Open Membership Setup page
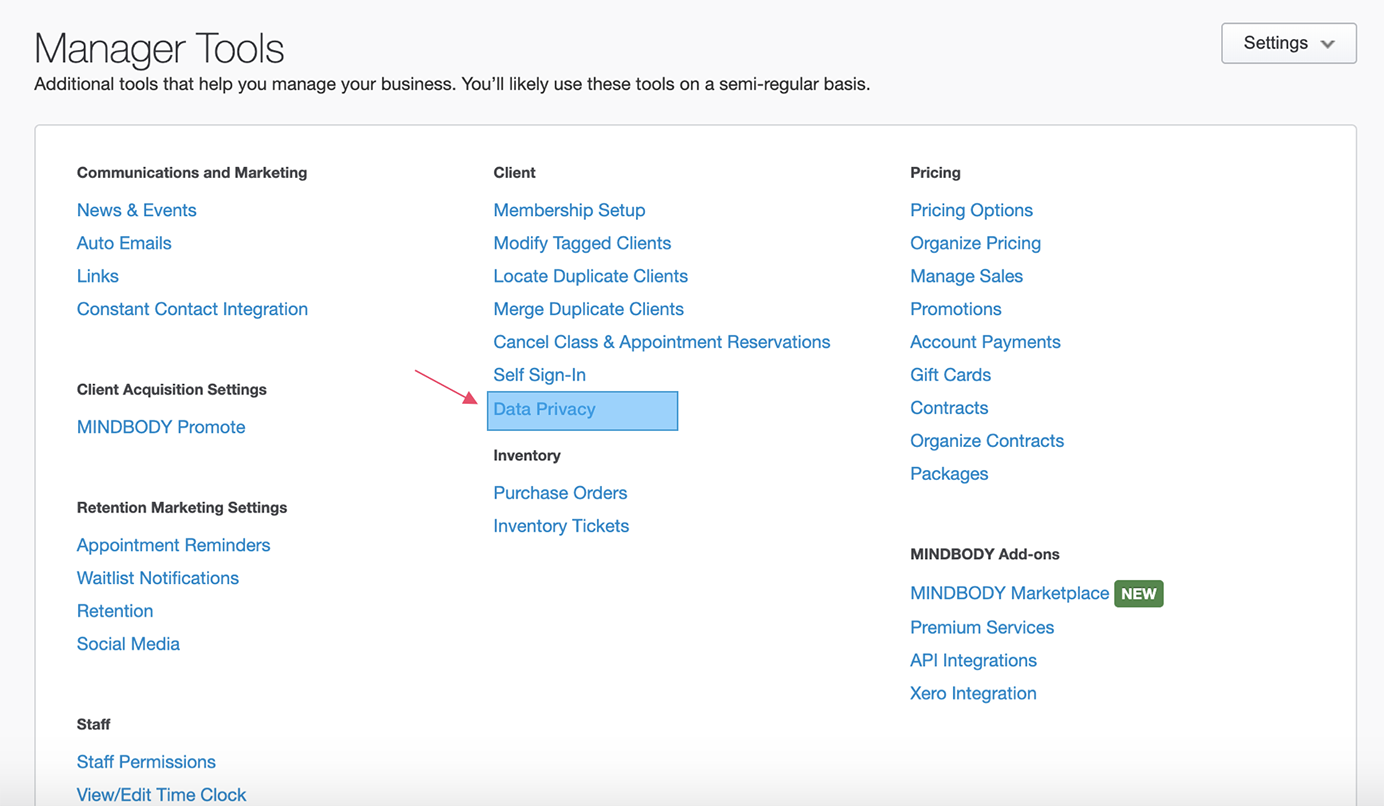This screenshot has height=806, width=1384. [569, 210]
